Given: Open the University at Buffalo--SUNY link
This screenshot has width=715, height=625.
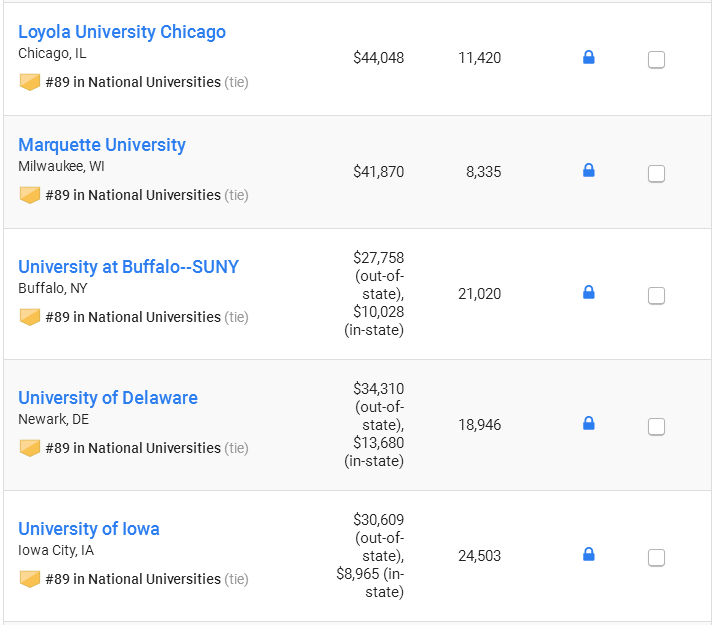Looking at the screenshot, I should 128,267.
